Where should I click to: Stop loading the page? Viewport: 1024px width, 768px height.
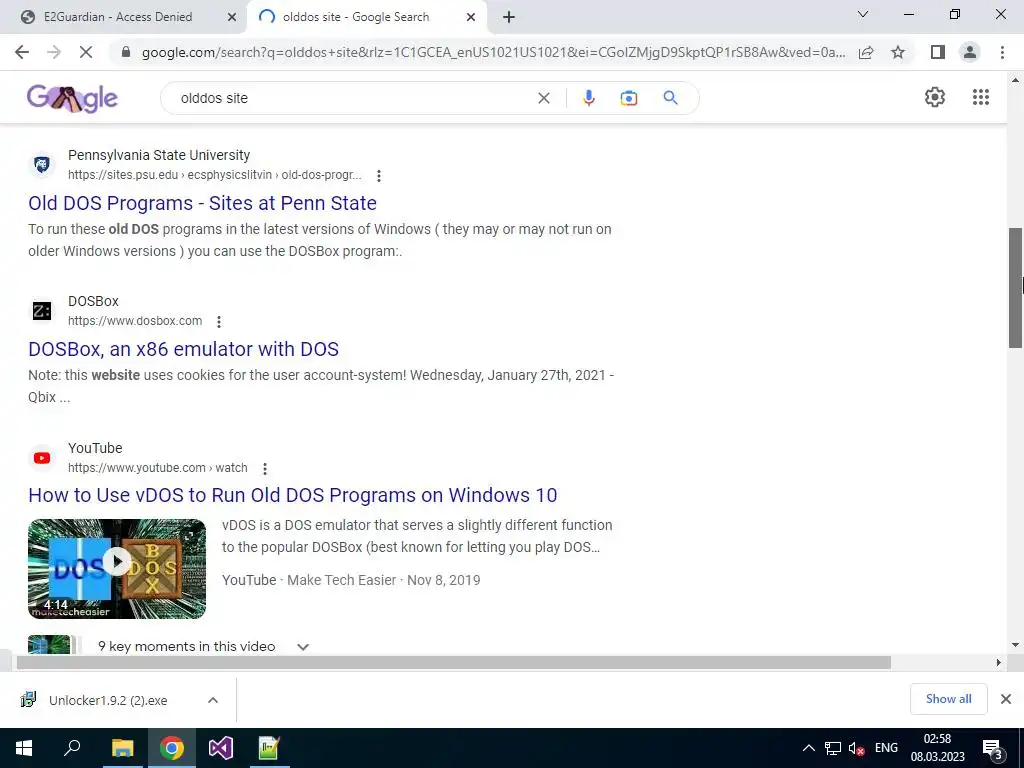tap(86, 52)
